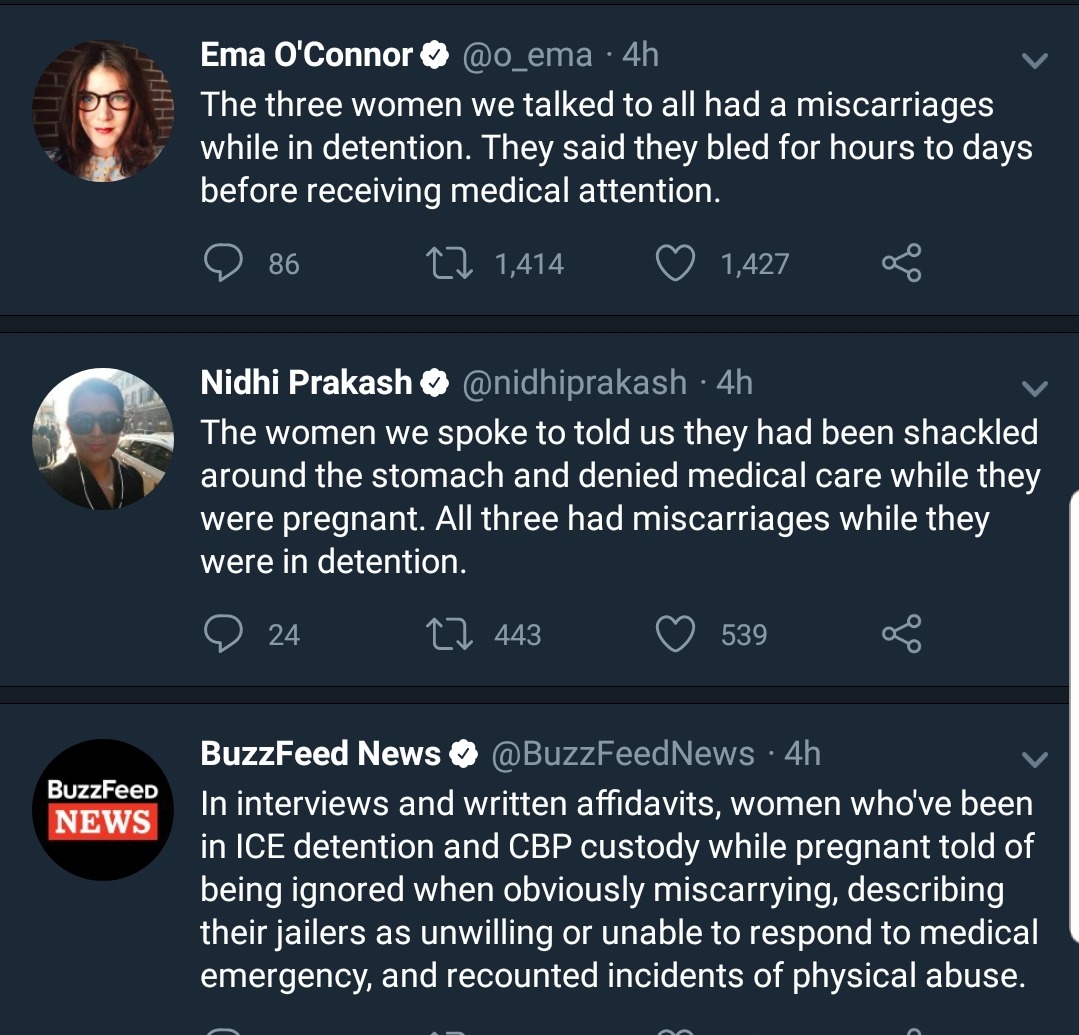This screenshot has width=1079, height=1035.
Task: Open the @nidhiprakash handle link
Action: click(x=574, y=382)
